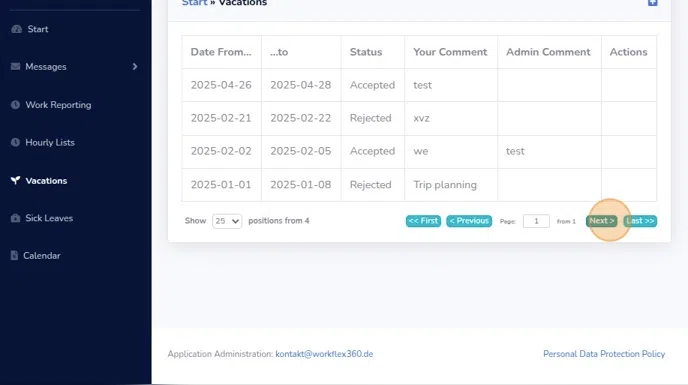Click the 2025-04-26 date cell
This screenshot has height=385, width=688.
[221, 85]
